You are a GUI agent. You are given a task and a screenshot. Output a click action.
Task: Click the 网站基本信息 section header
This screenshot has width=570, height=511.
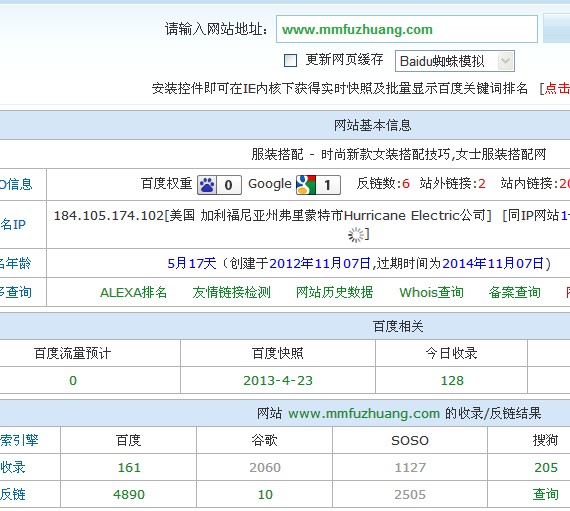click(373, 125)
